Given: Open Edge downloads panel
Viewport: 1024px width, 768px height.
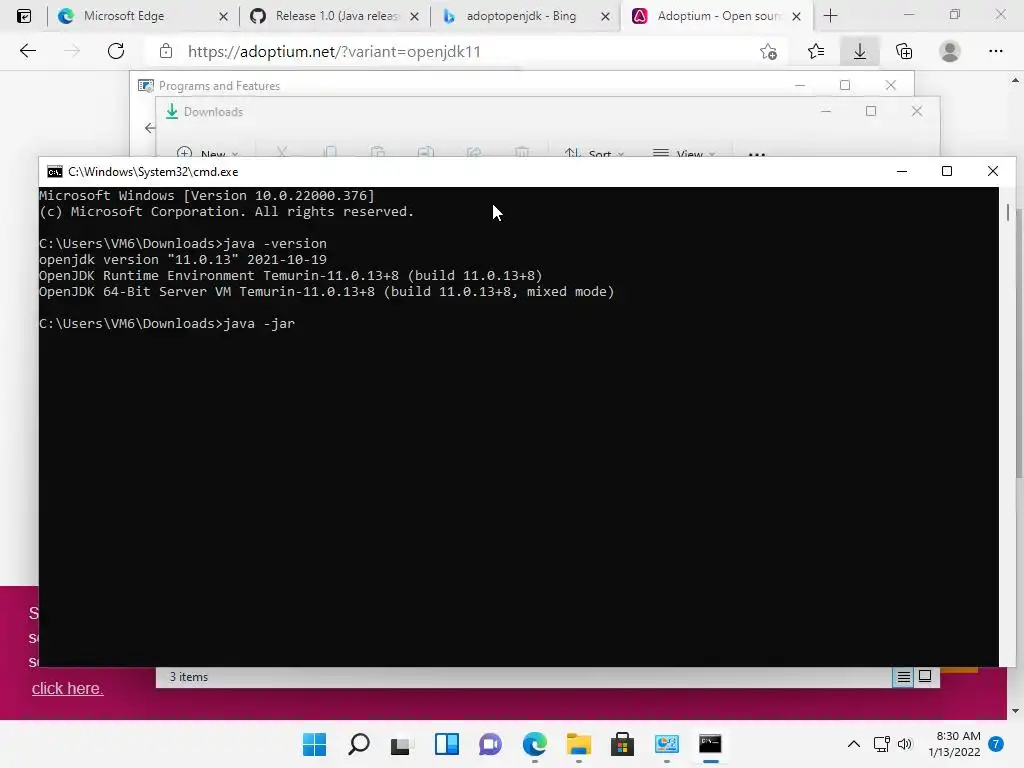Looking at the screenshot, I should [860, 51].
